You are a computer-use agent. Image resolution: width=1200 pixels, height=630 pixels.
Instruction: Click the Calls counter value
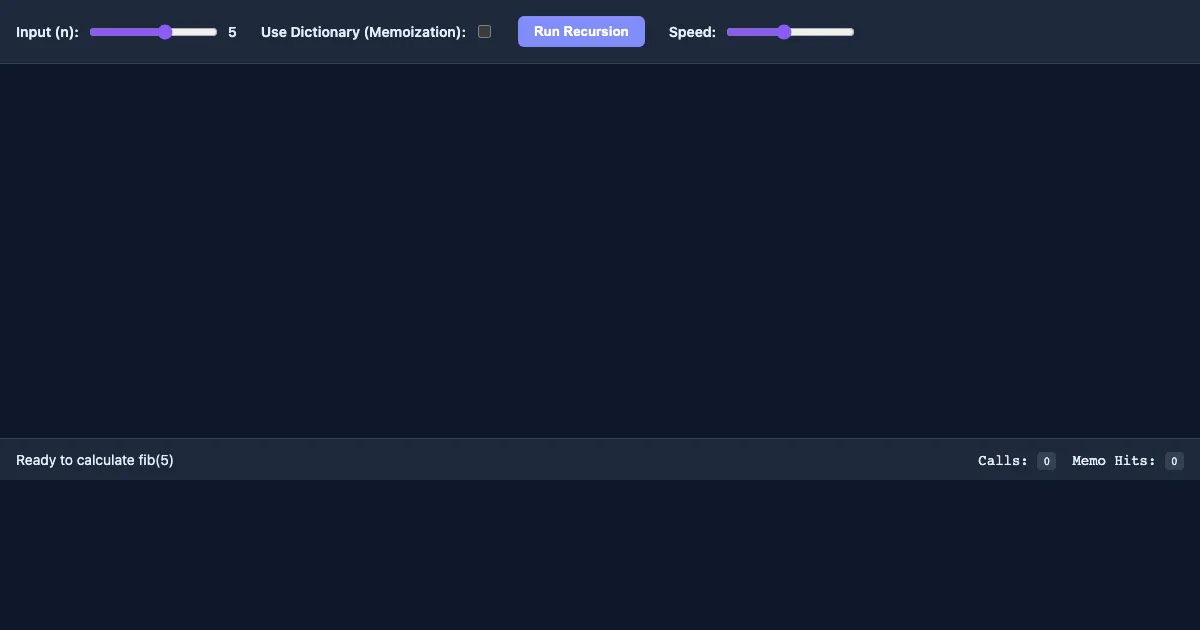coord(1046,461)
